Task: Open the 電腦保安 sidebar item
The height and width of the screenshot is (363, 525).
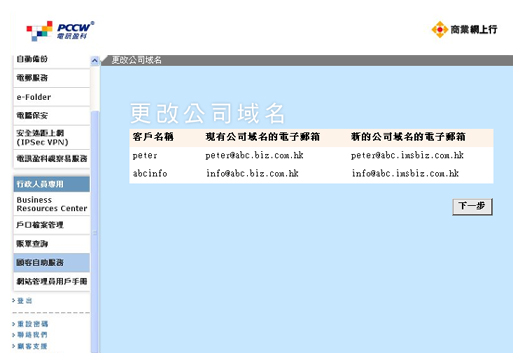Action: [52, 116]
